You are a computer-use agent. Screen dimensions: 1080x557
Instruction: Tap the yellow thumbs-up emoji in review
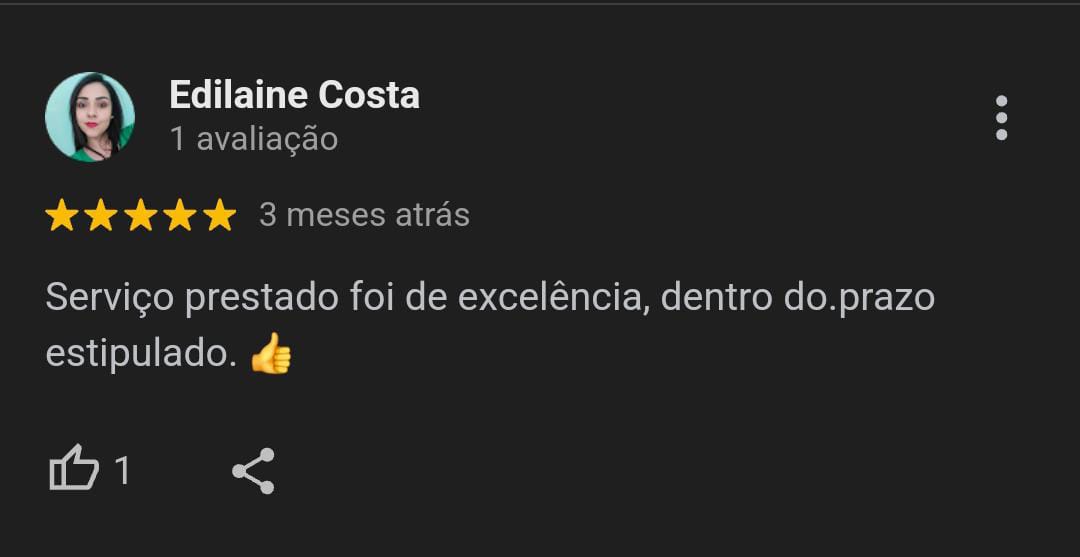pos(271,353)
